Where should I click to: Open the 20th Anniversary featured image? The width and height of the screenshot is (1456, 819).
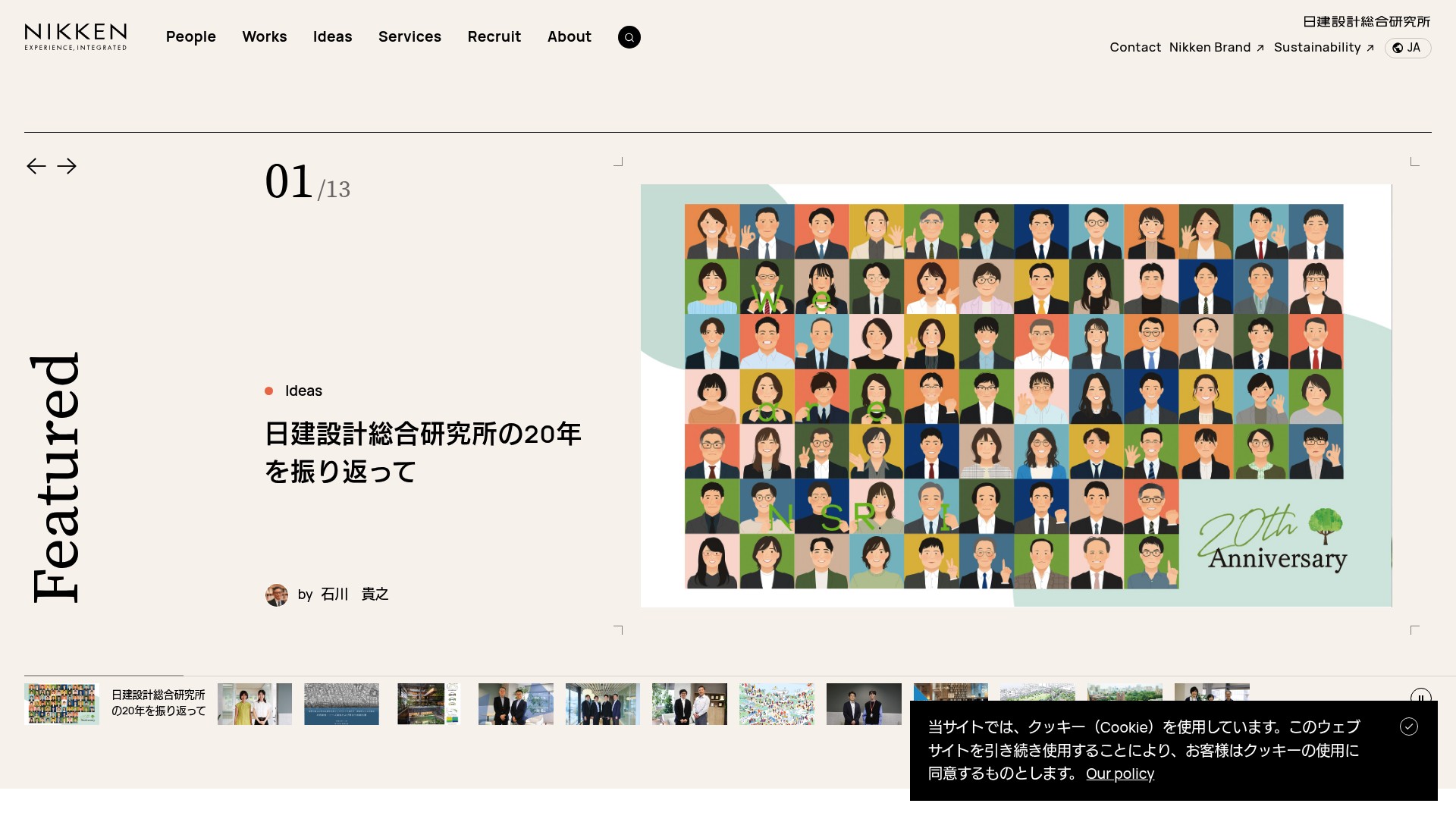point(1016,395)
